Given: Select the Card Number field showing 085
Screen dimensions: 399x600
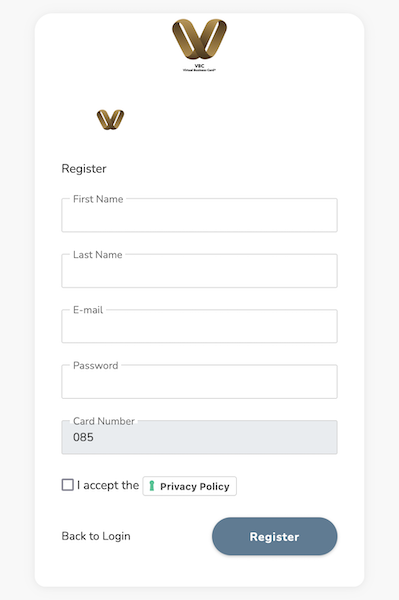Looking at the screenshot, I should [x=199, y=437].
